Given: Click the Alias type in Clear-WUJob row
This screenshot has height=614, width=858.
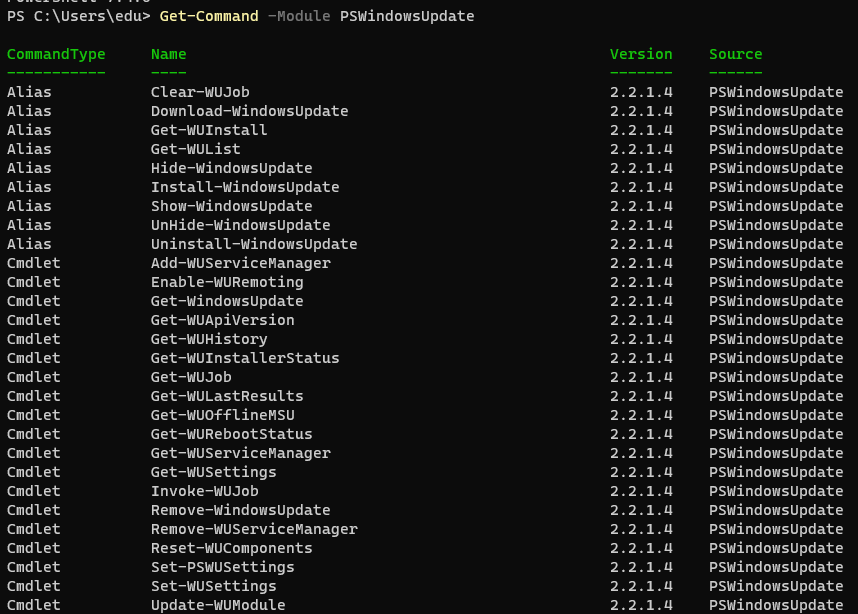Looking at the screenshot, I should pyautogui.click(x=29, y=92).
